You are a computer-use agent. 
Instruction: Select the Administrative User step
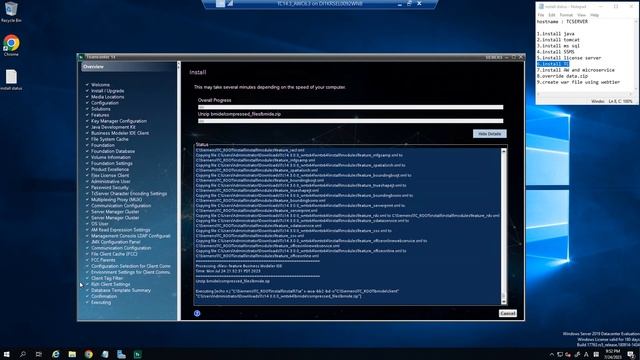(111, 181)
